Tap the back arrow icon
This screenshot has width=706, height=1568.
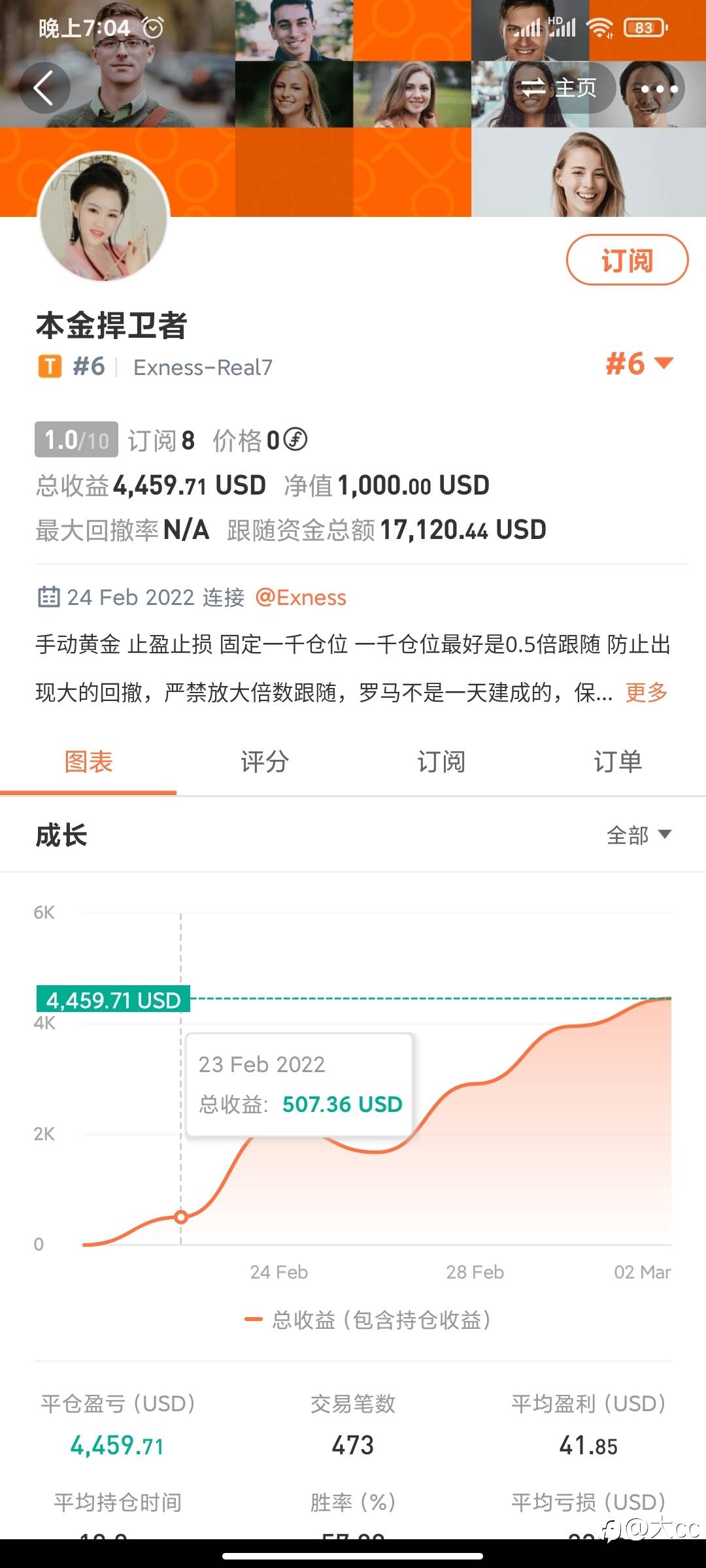44,88
